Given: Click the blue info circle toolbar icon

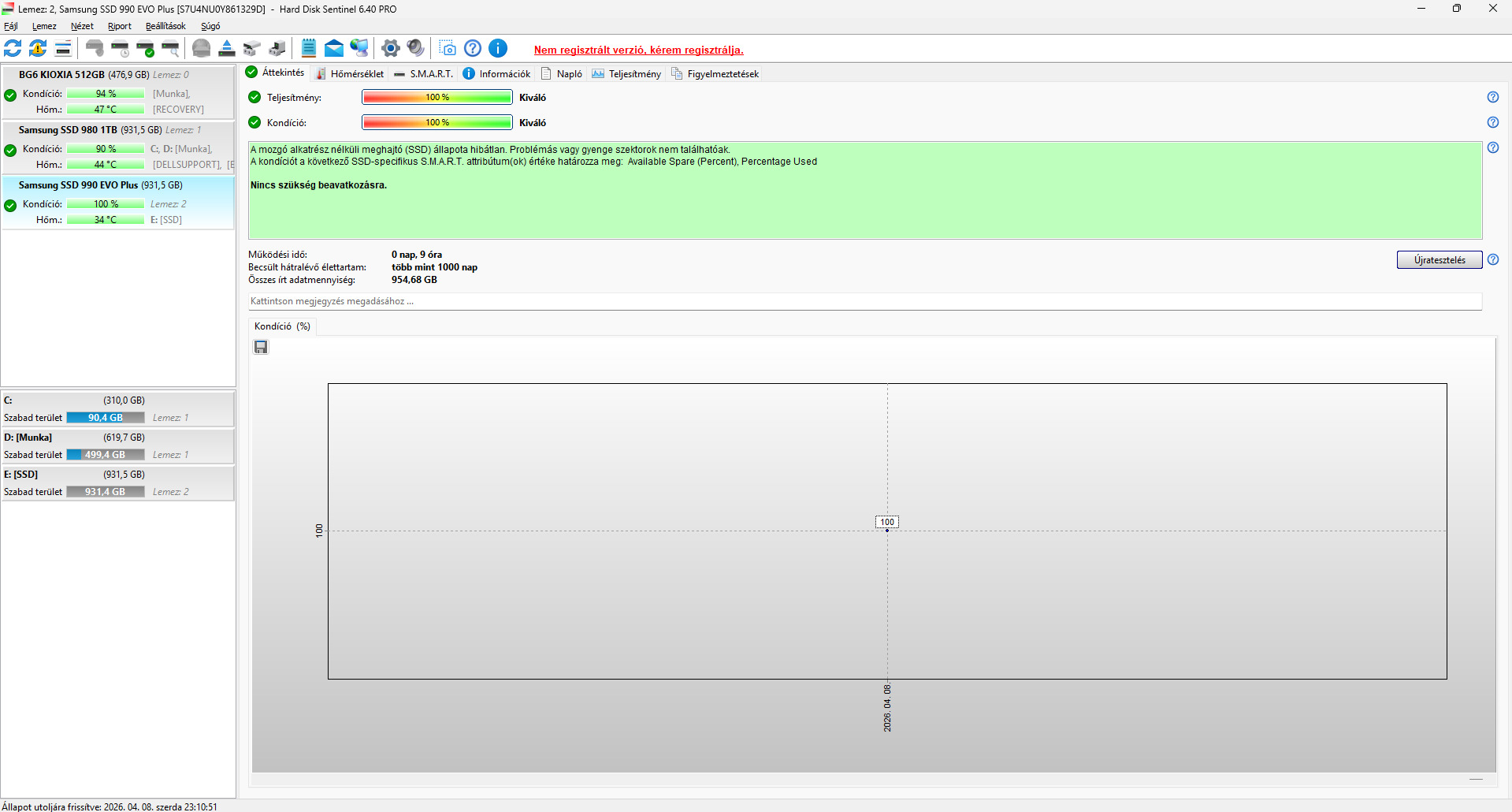Looking at the screenshot, I should (x=498, y=48).
